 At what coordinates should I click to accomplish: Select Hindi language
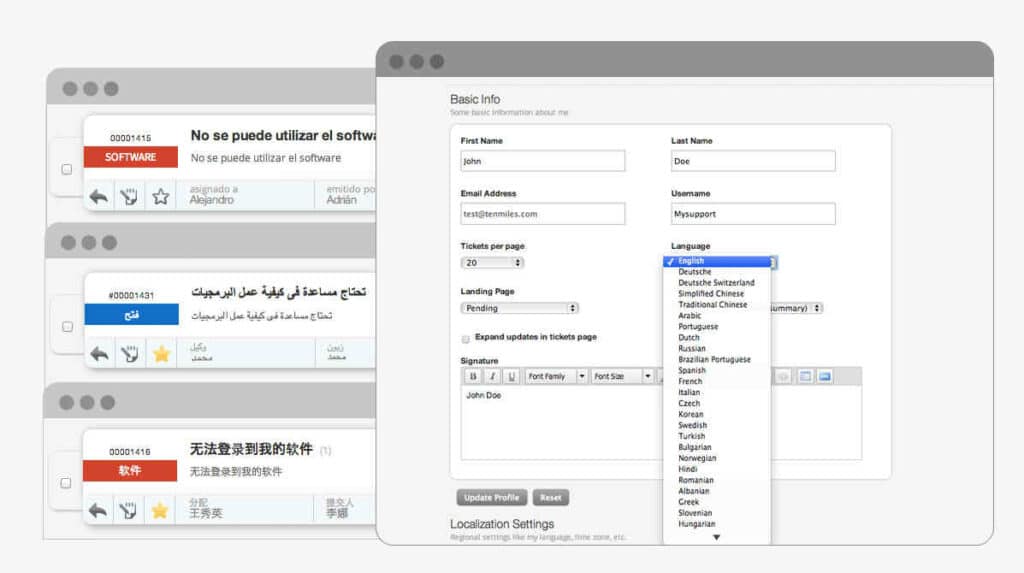[x=717, y=469]
